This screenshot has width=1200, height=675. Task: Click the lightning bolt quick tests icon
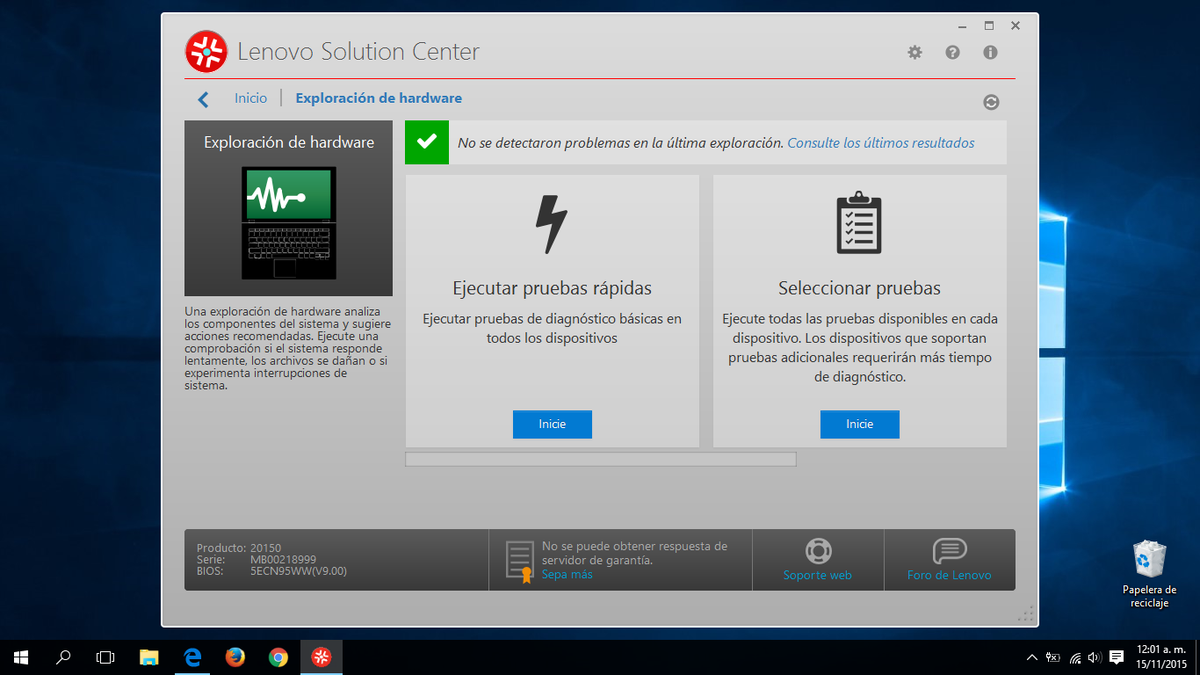[552, 224]
